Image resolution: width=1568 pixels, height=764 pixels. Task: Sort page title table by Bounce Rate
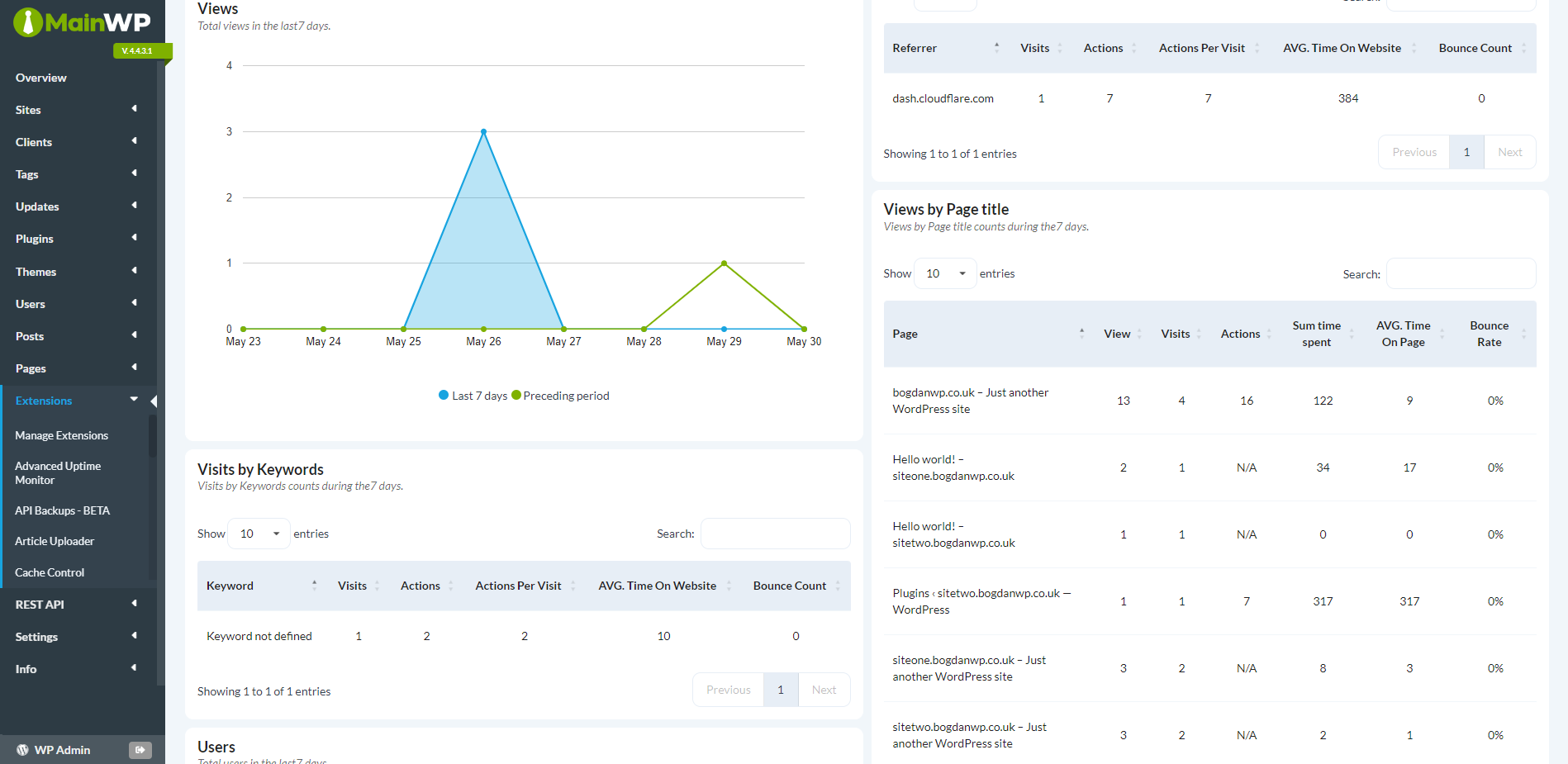point(1495,334)
